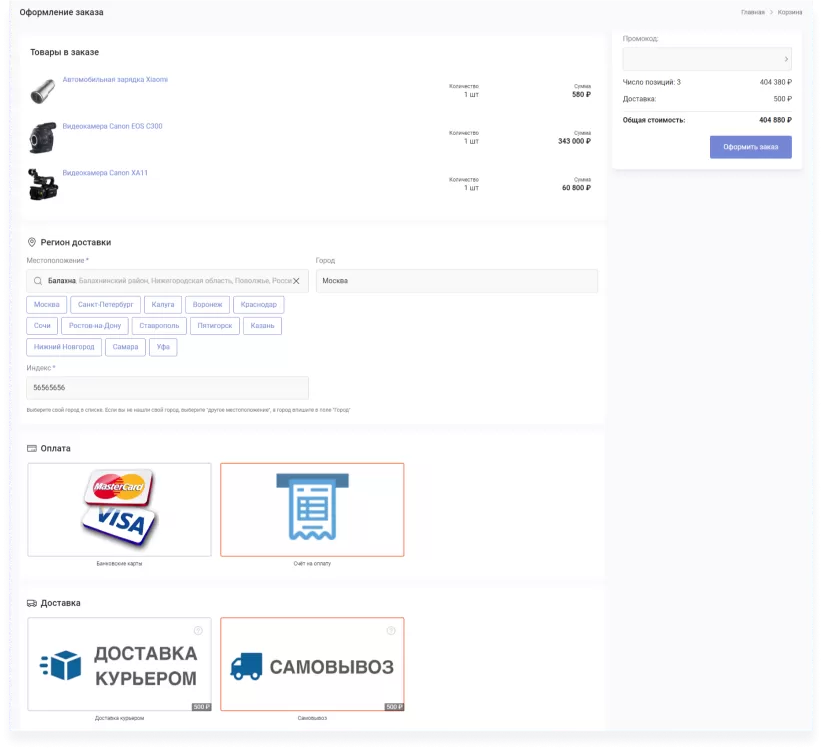824x752 pixels.
Task: Click the Автомобильная зарядка Xiaomi product image
Action: click(x=43, y=92)
